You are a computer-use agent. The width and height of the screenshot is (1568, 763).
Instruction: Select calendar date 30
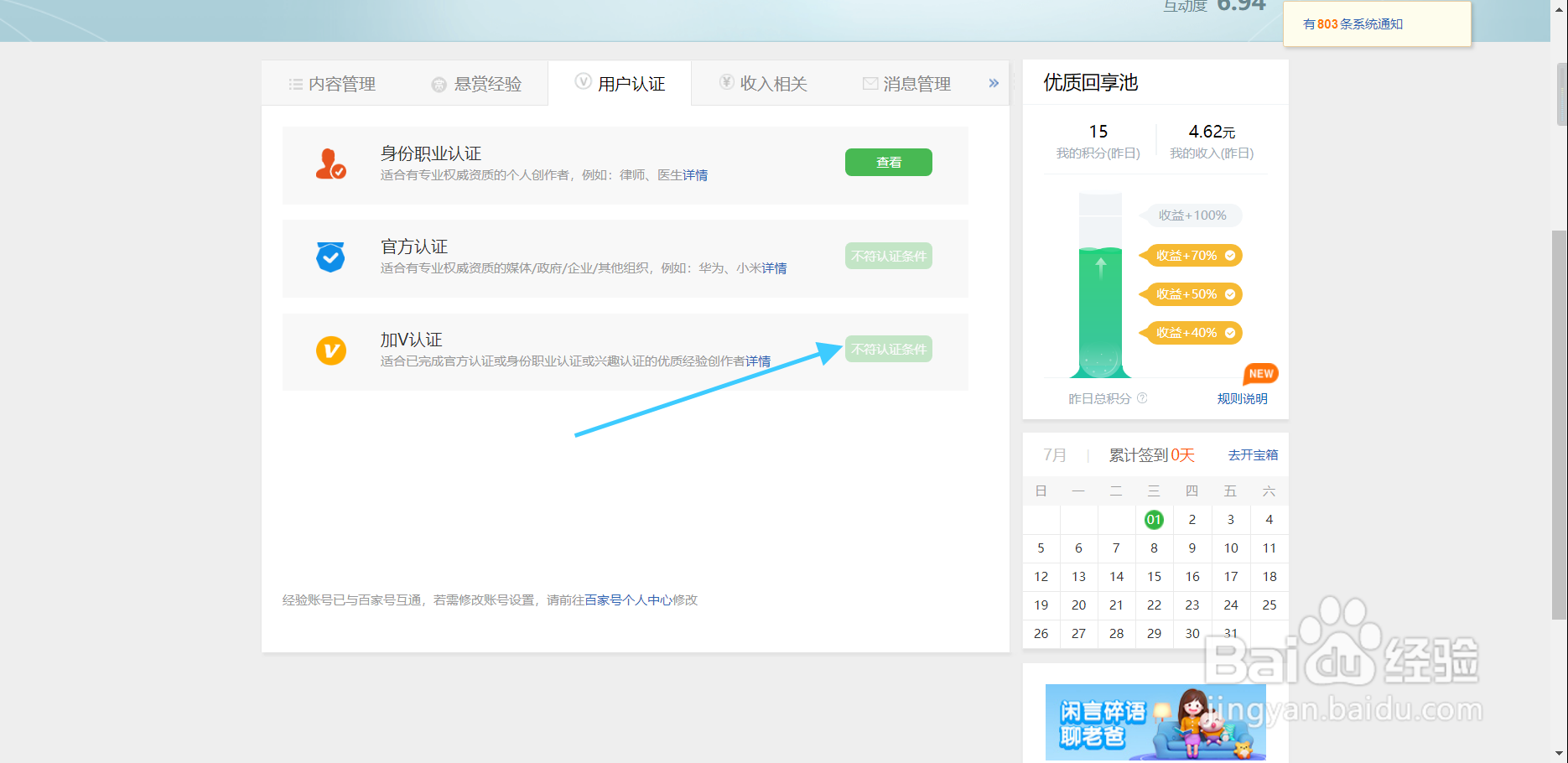coord(1192,634)
